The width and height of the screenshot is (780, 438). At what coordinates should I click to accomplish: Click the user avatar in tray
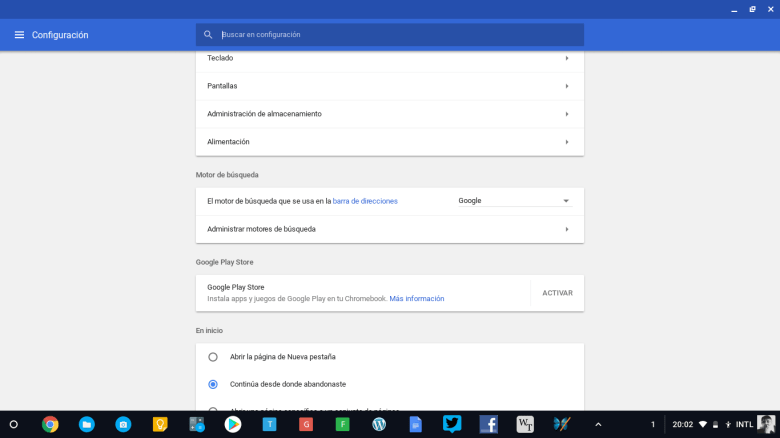[x=766, y=425]
